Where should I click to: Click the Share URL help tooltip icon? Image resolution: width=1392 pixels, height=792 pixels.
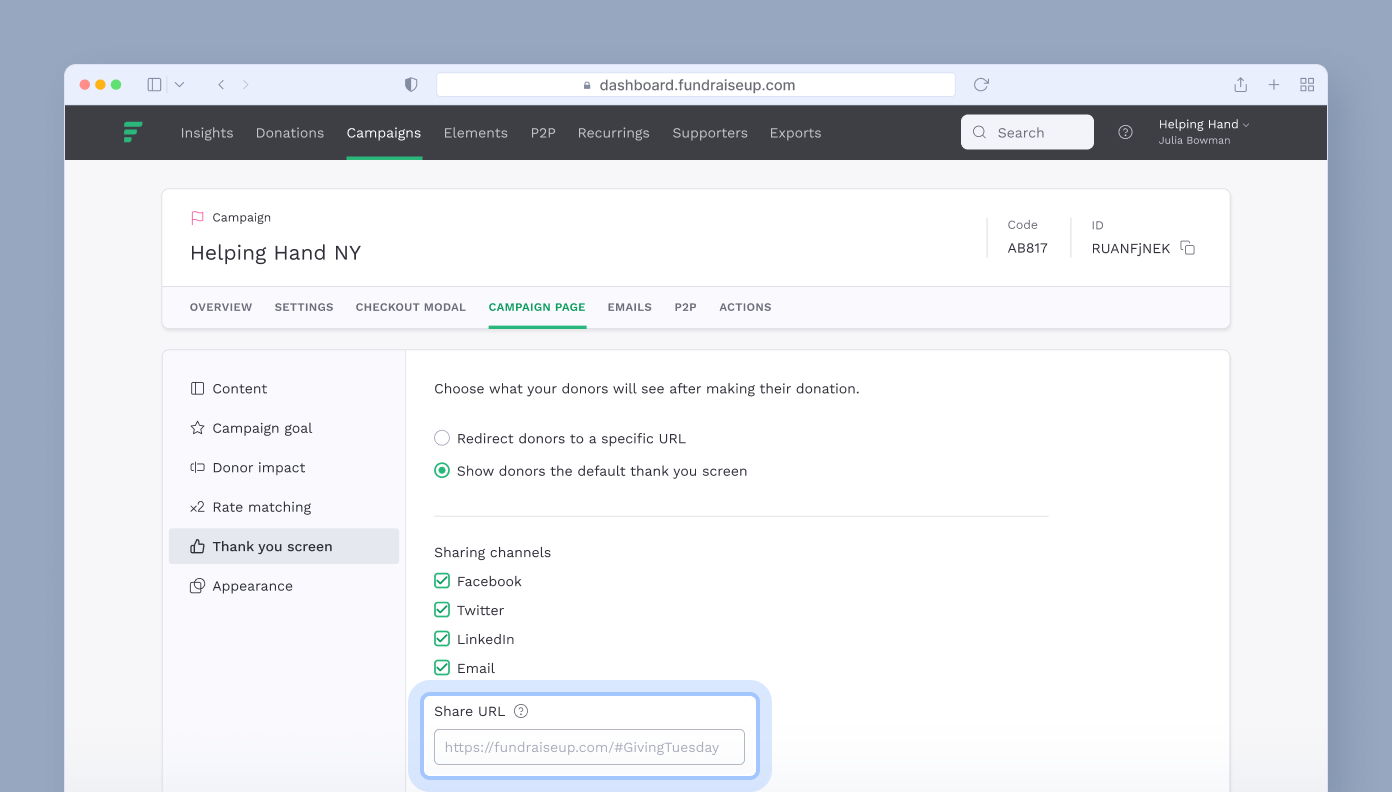pos(520,711)
